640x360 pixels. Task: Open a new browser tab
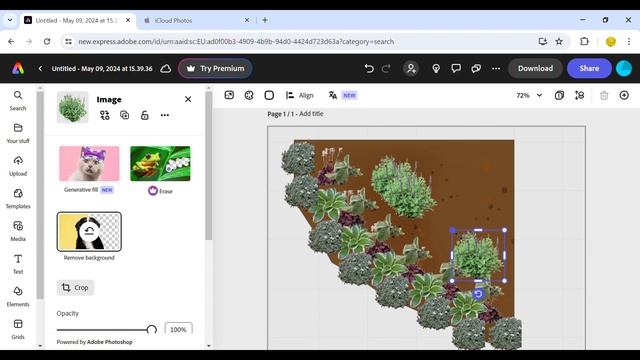pos(265,20)
